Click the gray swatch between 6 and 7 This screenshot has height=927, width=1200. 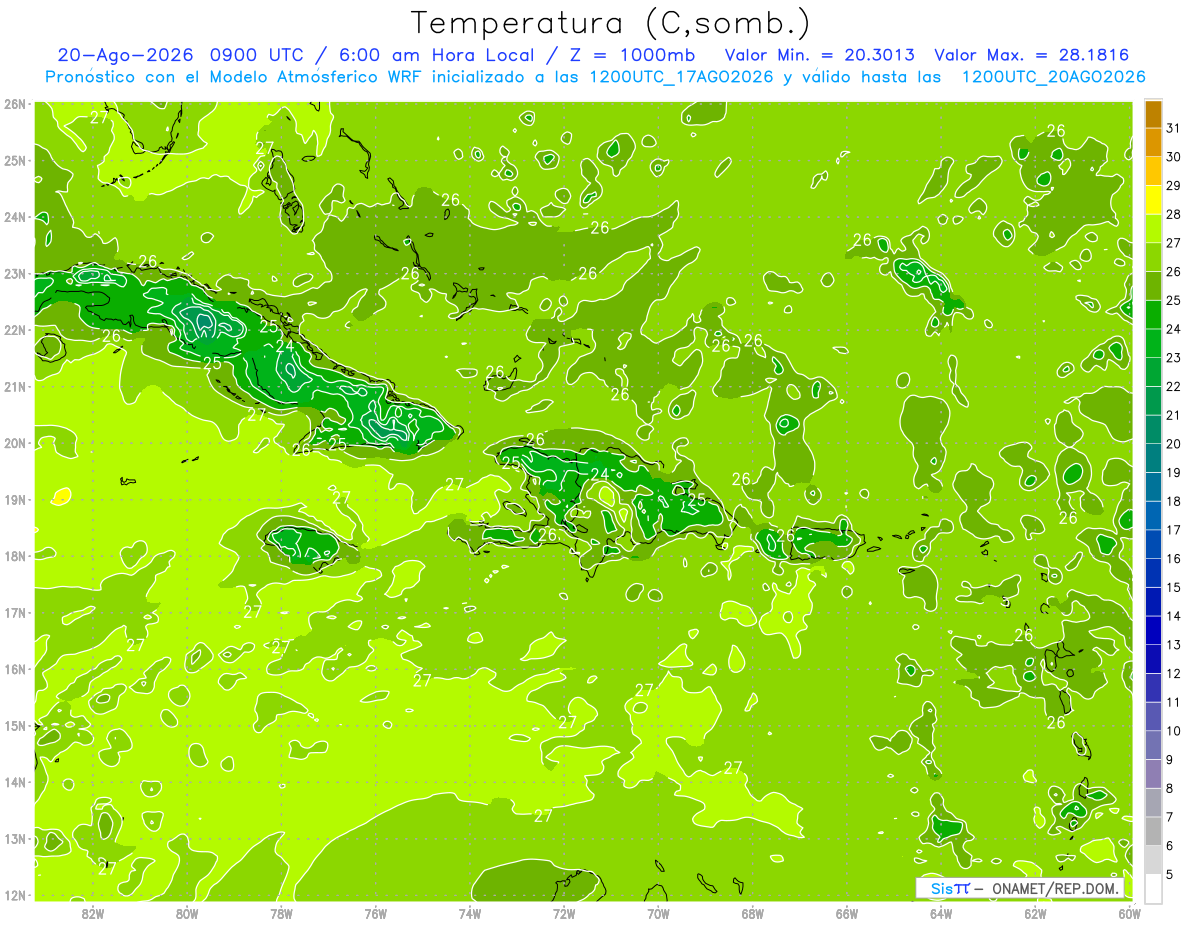pyautogui.click(x=1154, y=831)
